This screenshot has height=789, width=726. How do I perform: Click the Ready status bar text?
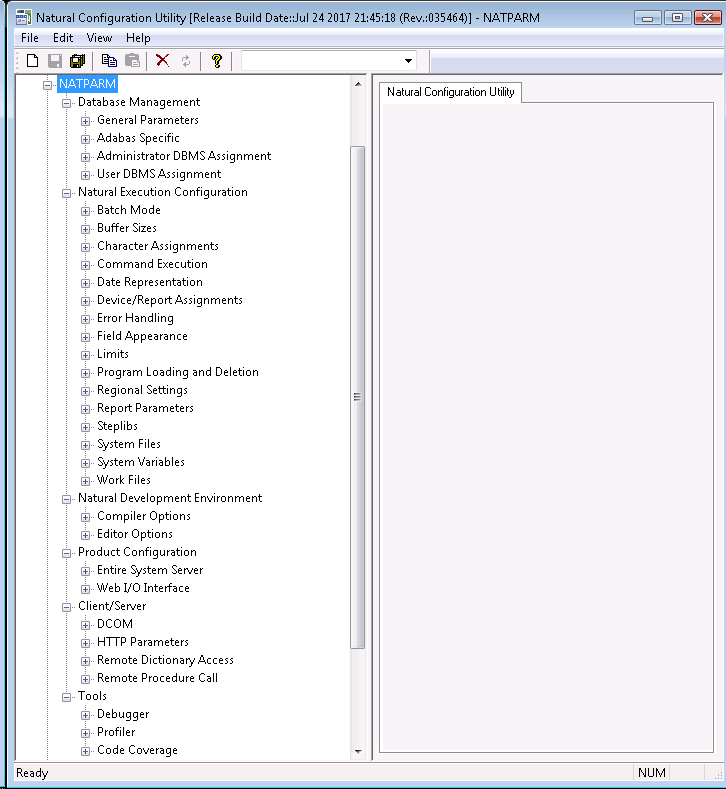pyautogui.click(x=32, y=773)
